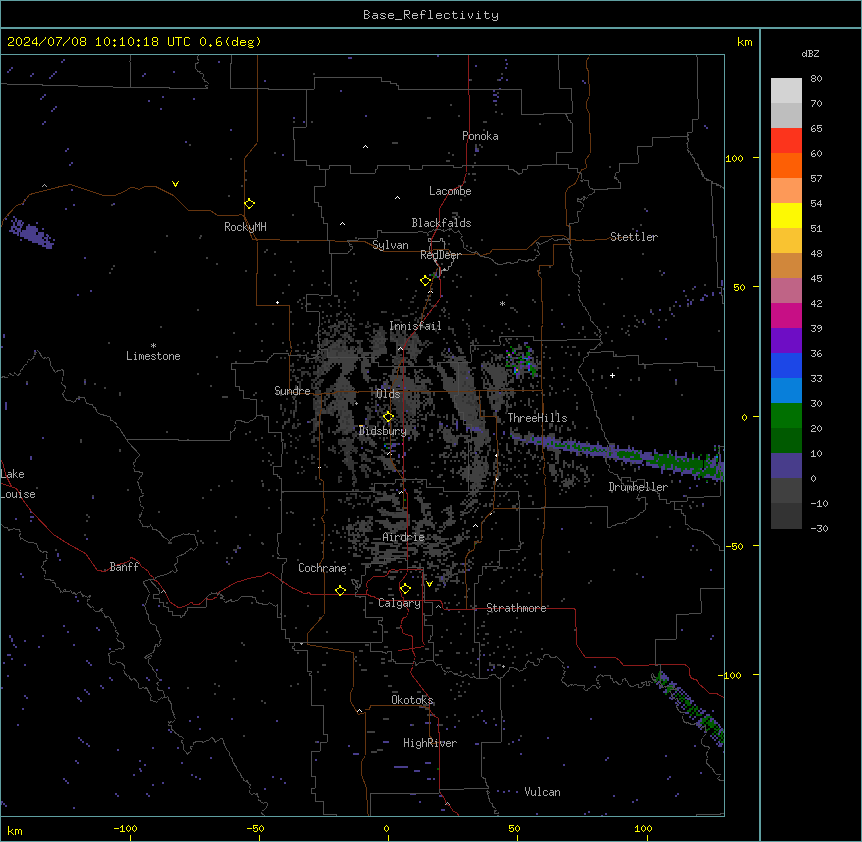Pick the orange 60 dBZ legend swatch
The width and height of the screenshot is (862, 842).
click(786, 165)
